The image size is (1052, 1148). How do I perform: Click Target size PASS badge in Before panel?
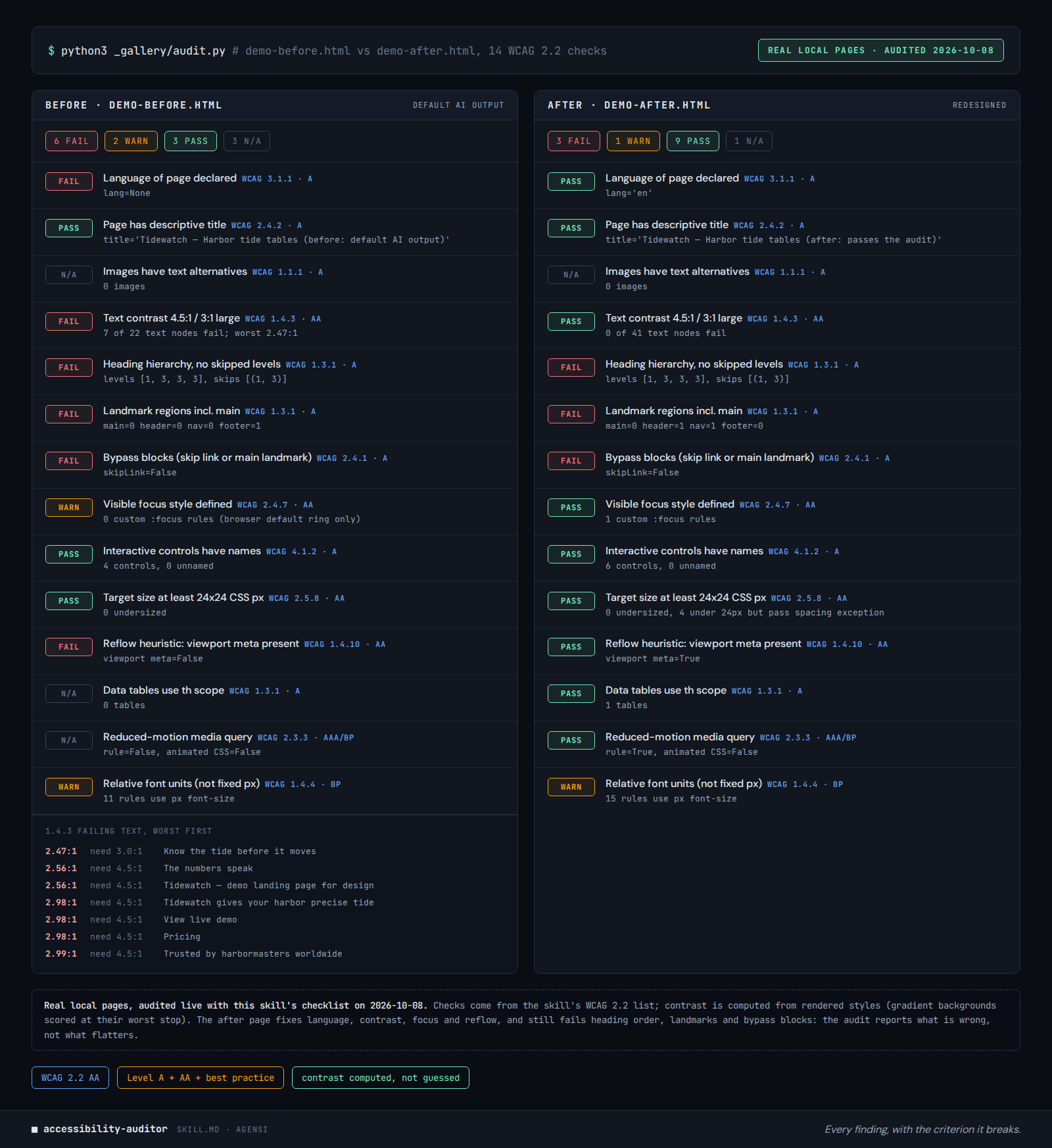coord(69,601)
